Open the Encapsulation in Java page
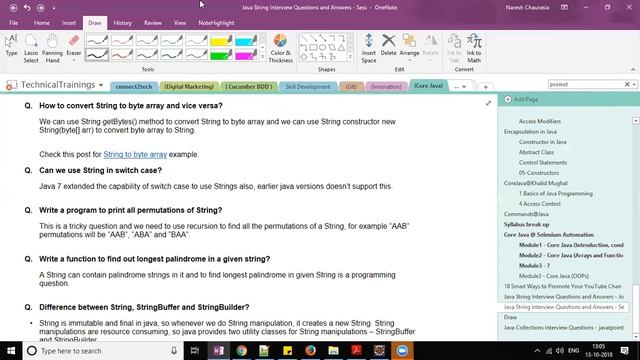 (530, 131)
